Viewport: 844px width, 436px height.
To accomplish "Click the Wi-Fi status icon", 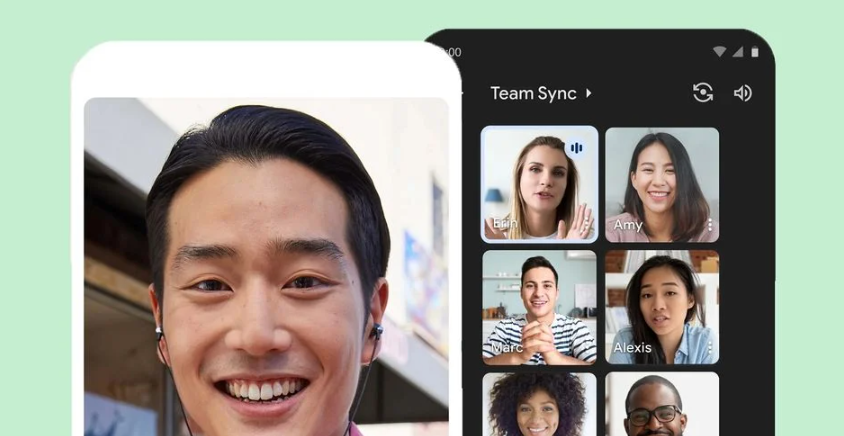I will (x=719, y=52).
